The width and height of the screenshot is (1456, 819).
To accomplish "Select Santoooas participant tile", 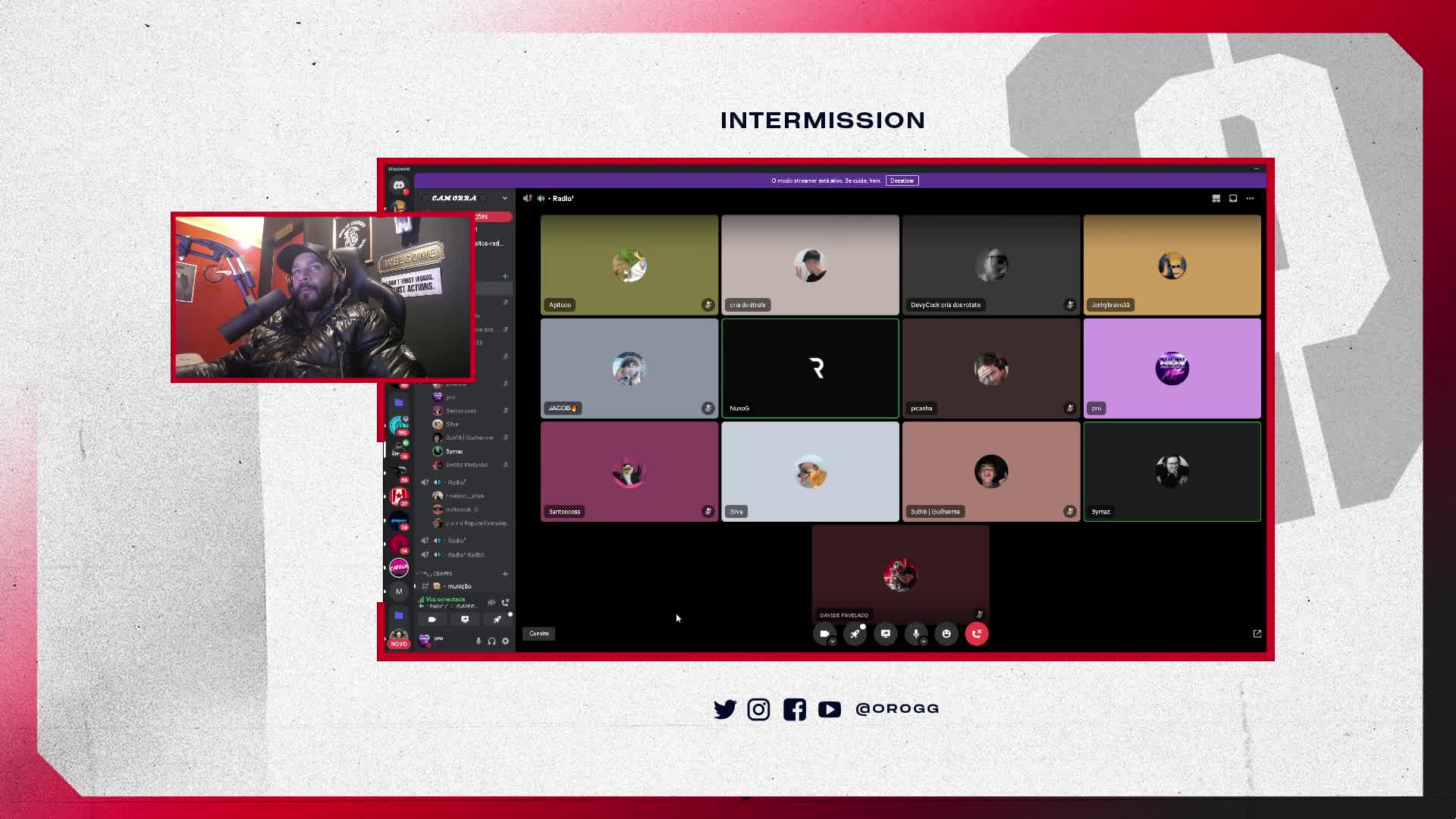I will tap(629, 472).
